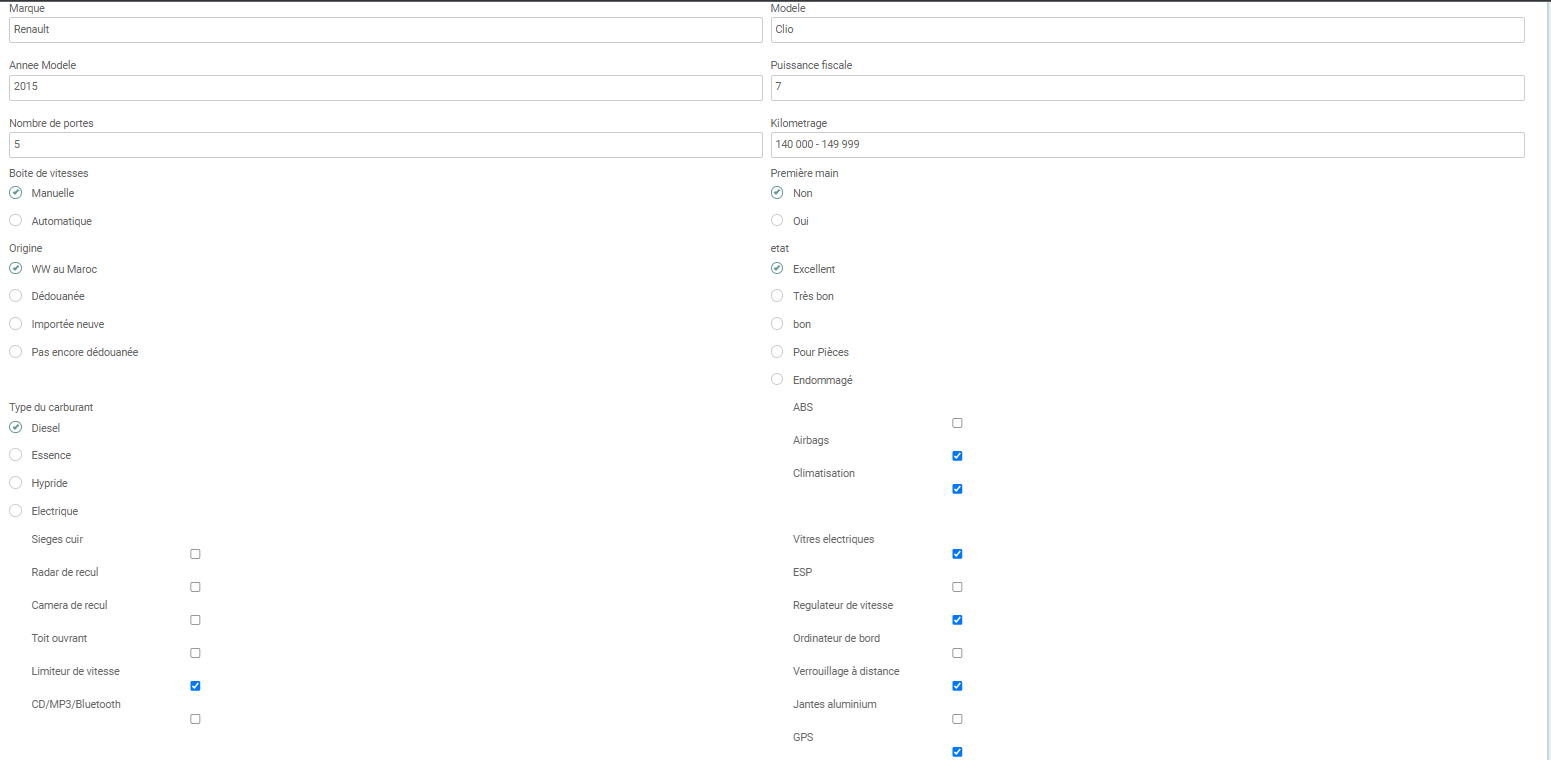Choose Oui for Première main

[777, 219]
